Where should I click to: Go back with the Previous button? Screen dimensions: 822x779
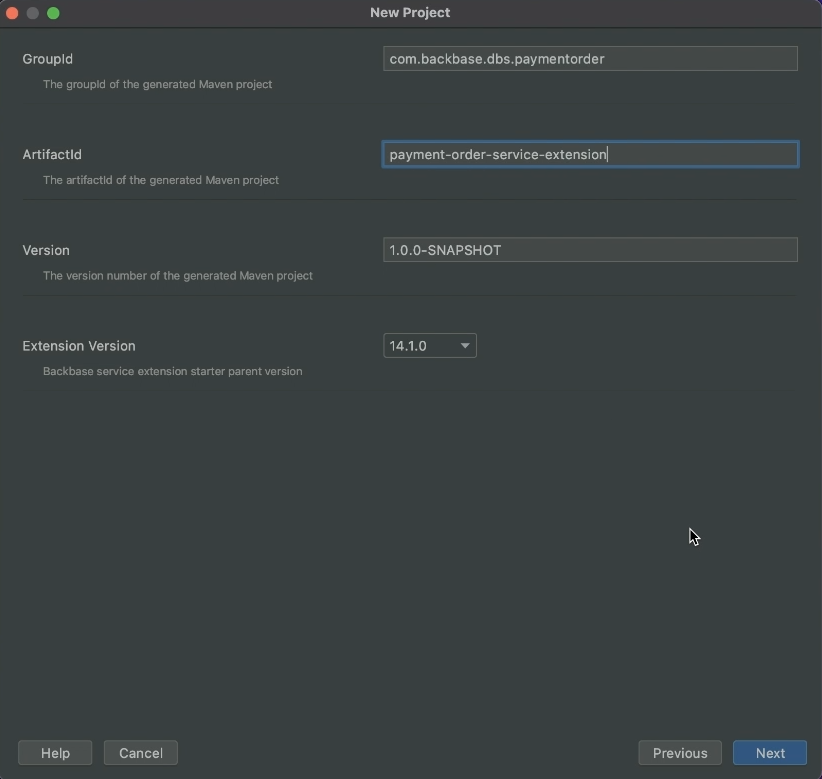click(x=680, y=753)
